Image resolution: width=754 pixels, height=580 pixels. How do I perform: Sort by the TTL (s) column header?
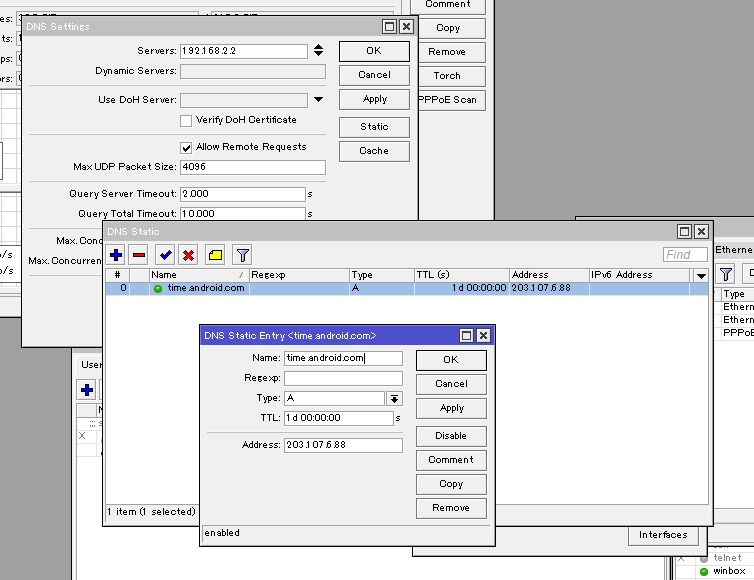tap(458, 275)
